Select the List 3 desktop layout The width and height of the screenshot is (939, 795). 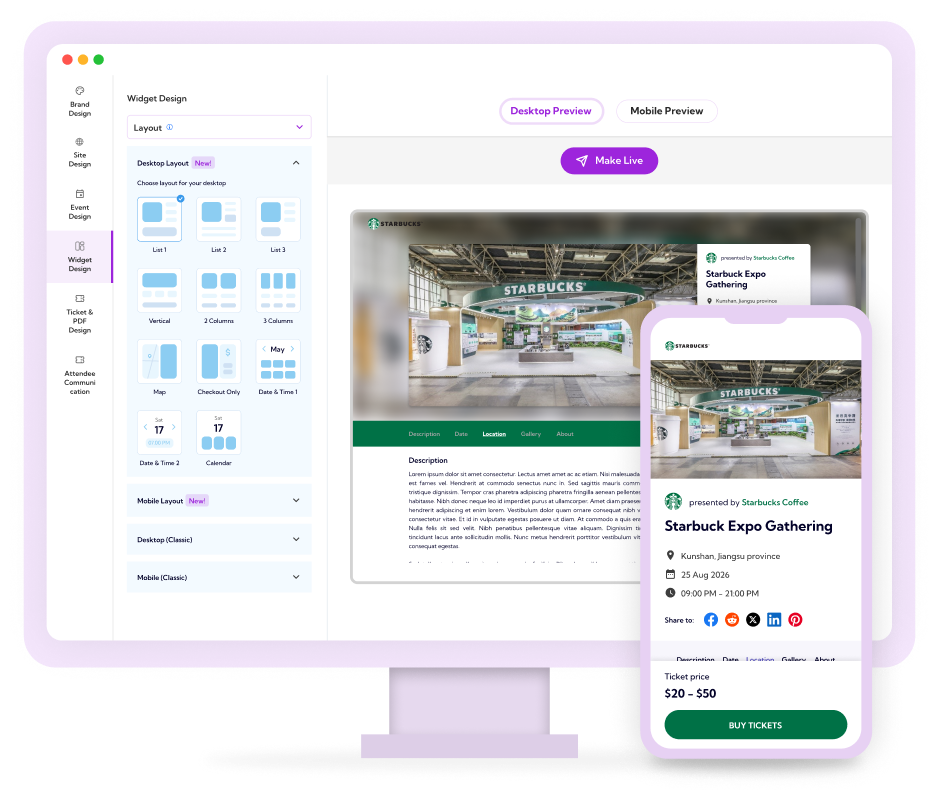(278, 219)
